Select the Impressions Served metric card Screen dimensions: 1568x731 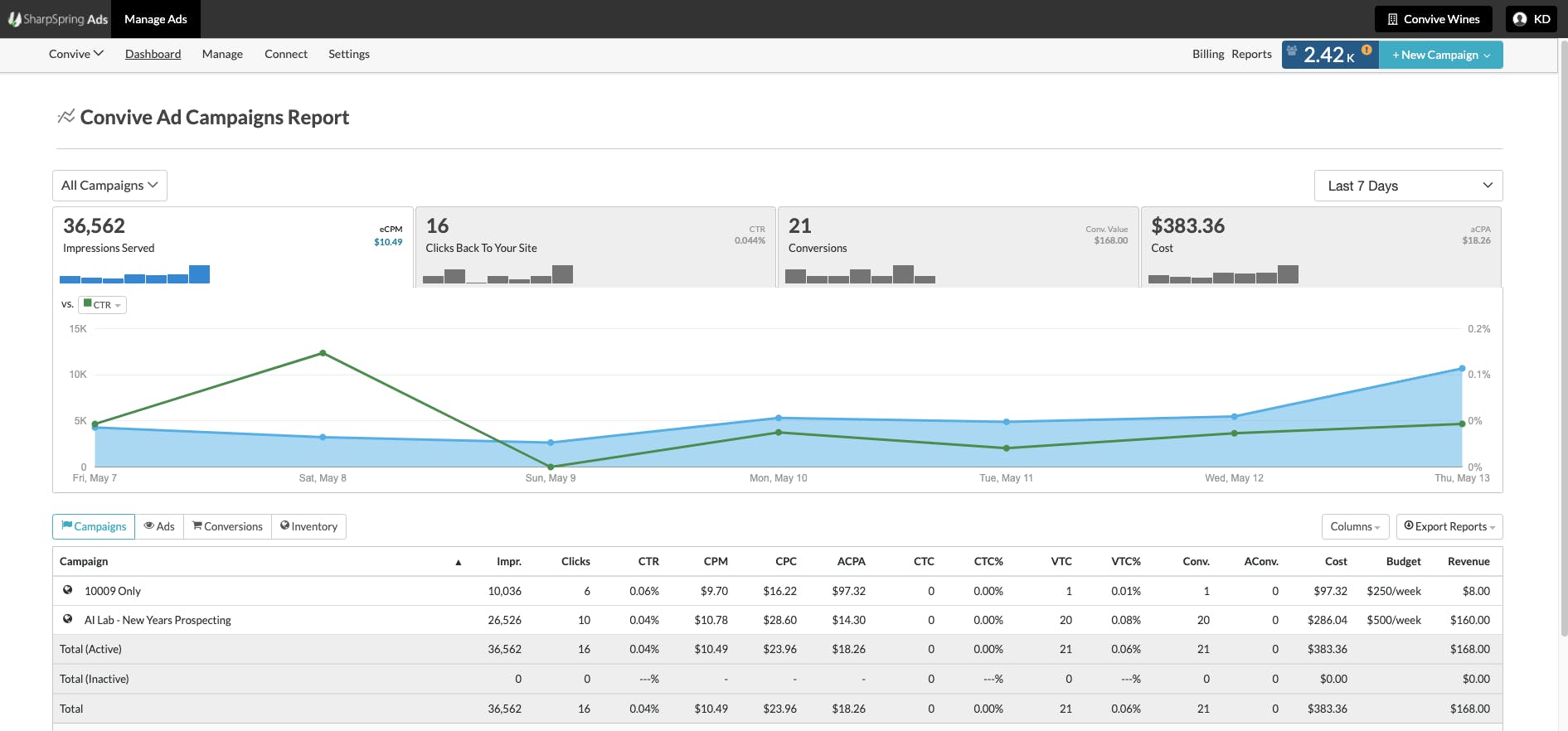[x=232, y=247]
